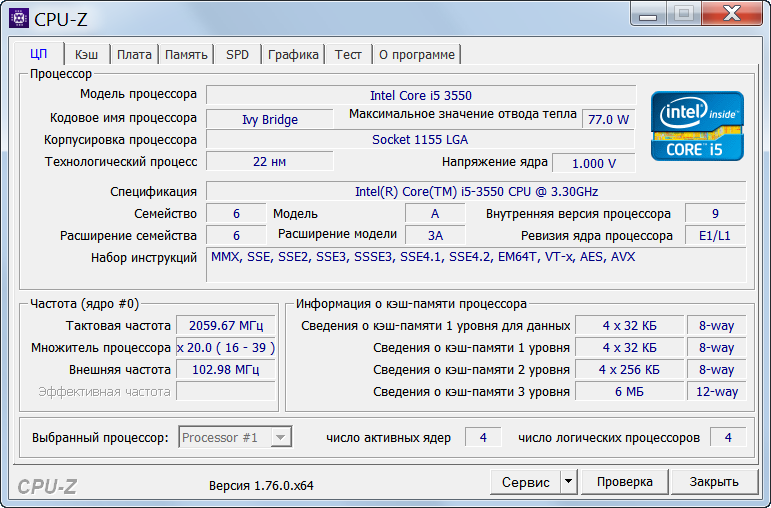Open the О программе tab
This screenshot has width=771, height=508.
(416, 55)
